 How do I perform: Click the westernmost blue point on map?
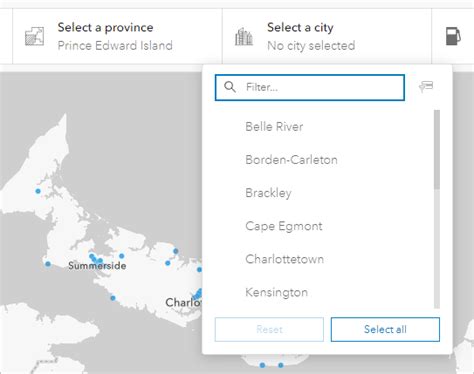click(x=38, y=191)
